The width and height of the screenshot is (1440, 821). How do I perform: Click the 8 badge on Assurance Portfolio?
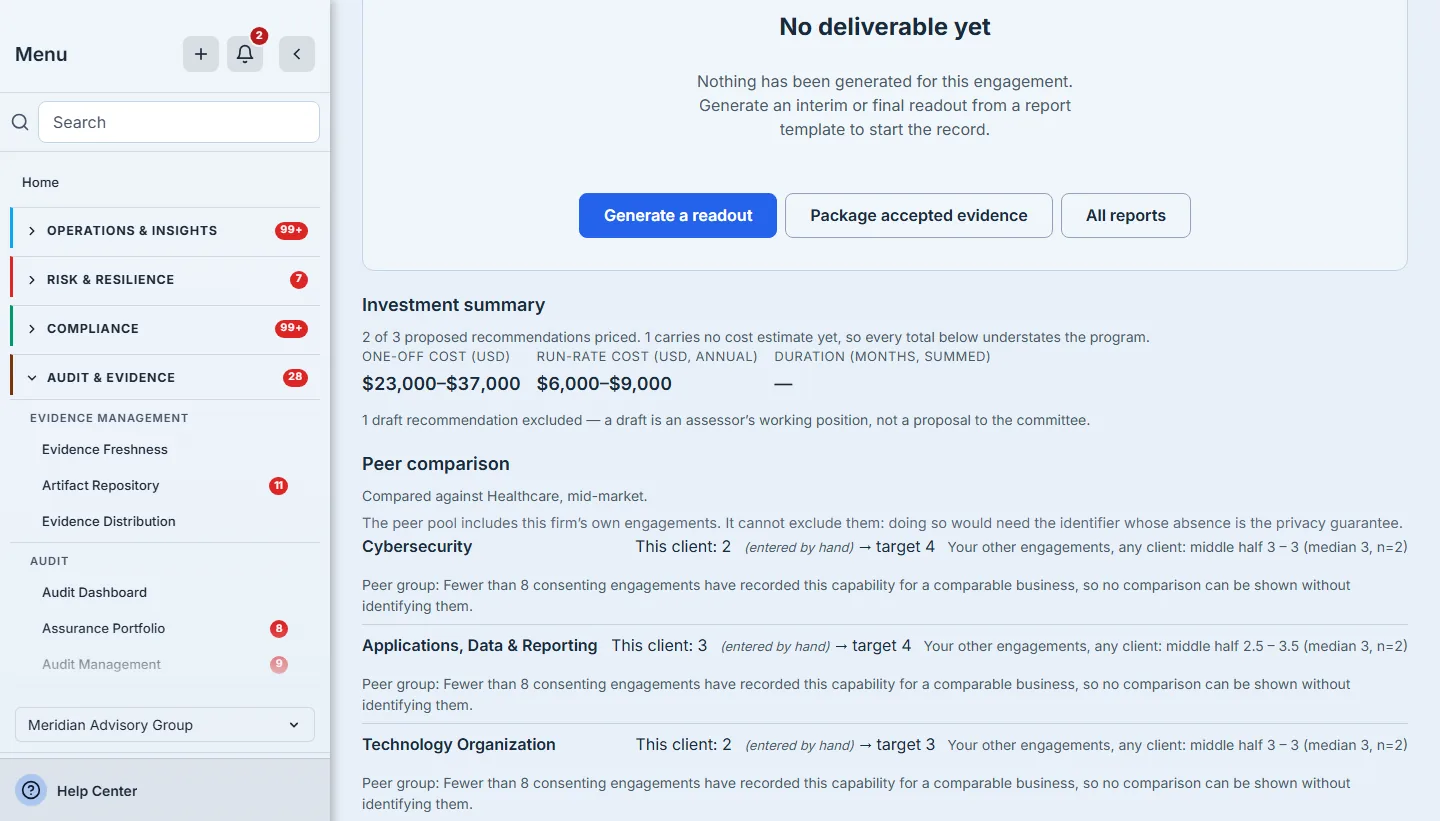tap(279, 629)
